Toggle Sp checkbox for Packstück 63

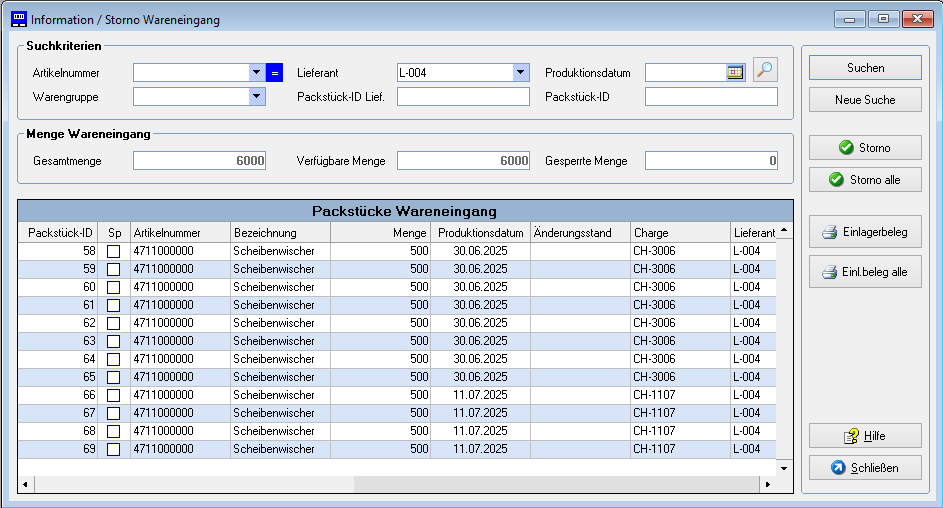tap(114, 341)
